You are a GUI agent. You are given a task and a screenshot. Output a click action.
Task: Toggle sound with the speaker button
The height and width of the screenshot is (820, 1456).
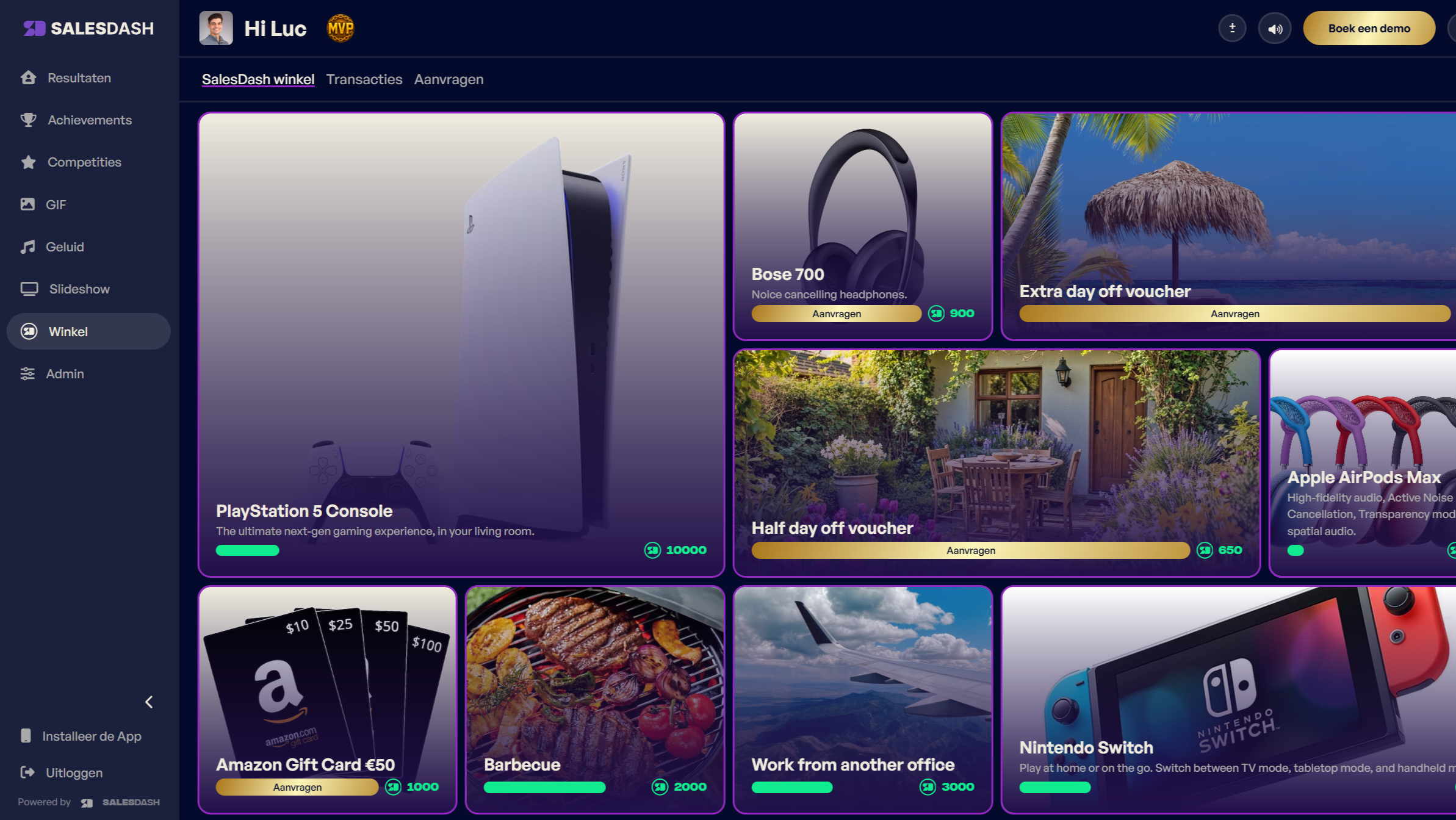click(x=1274, y=28)
